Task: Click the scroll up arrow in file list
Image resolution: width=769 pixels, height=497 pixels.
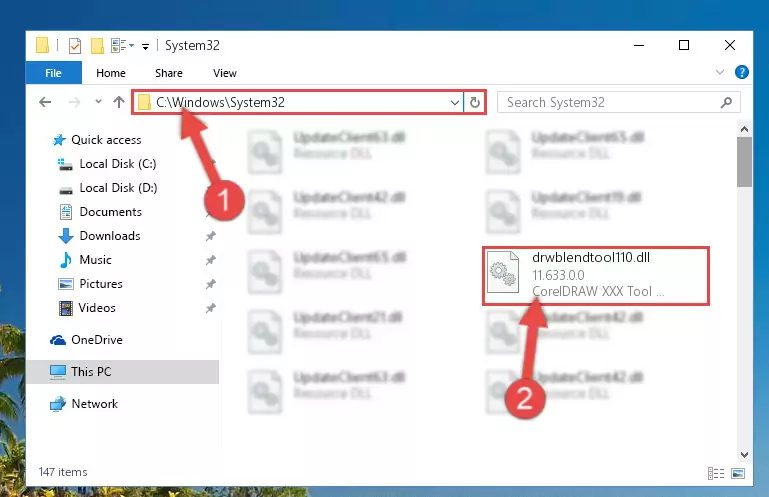Action: coord(744,129)
